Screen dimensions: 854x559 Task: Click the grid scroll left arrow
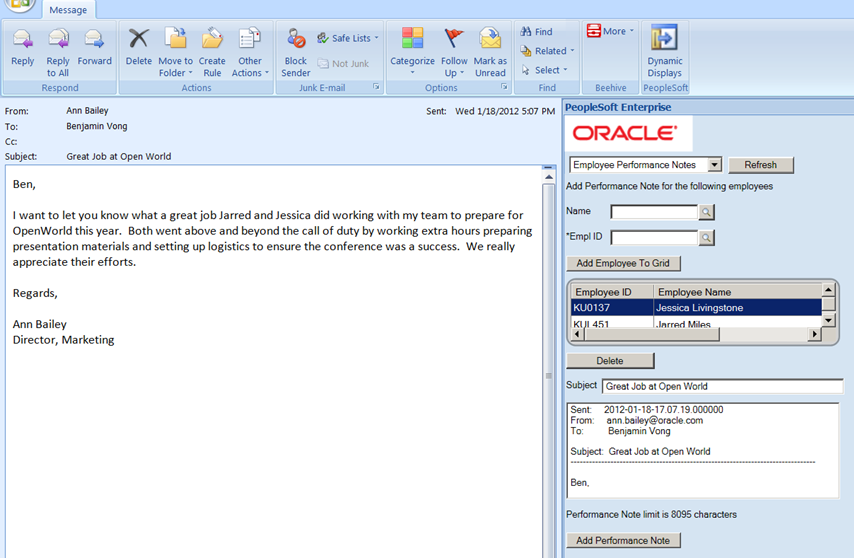[577, 334]
